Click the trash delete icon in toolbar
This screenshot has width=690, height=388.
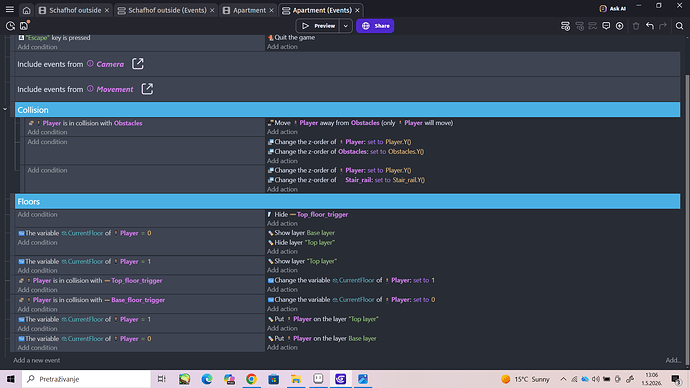(x=636, y=26)
